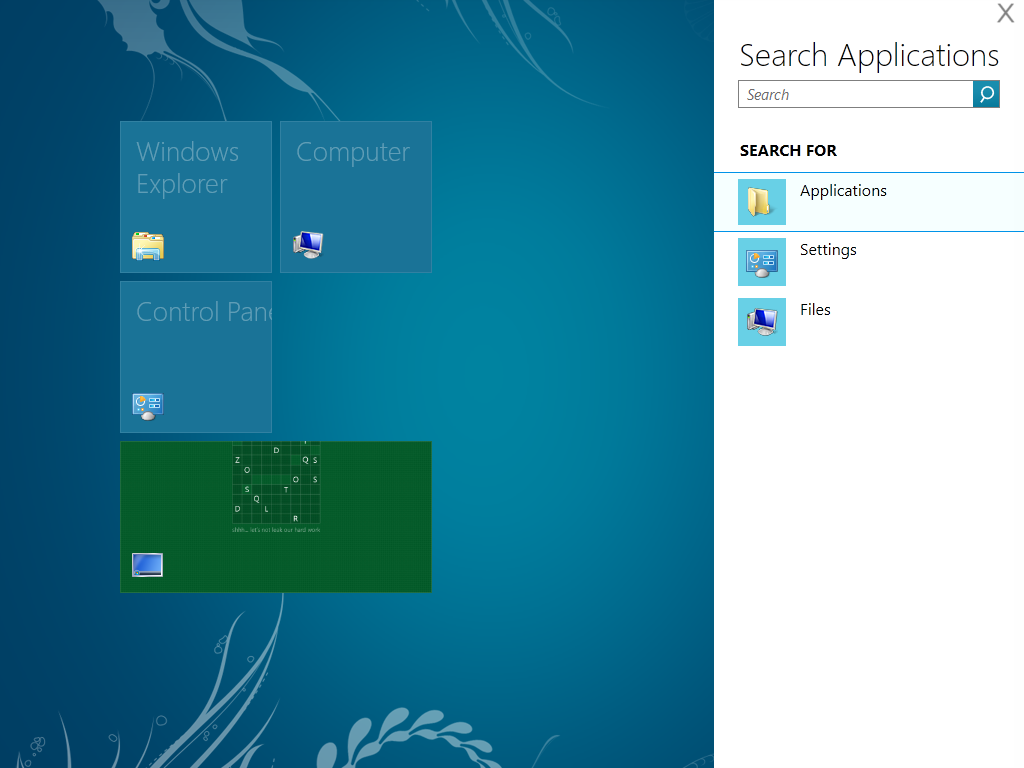Click the Windows Explorer folder icon

pos(148,246)
